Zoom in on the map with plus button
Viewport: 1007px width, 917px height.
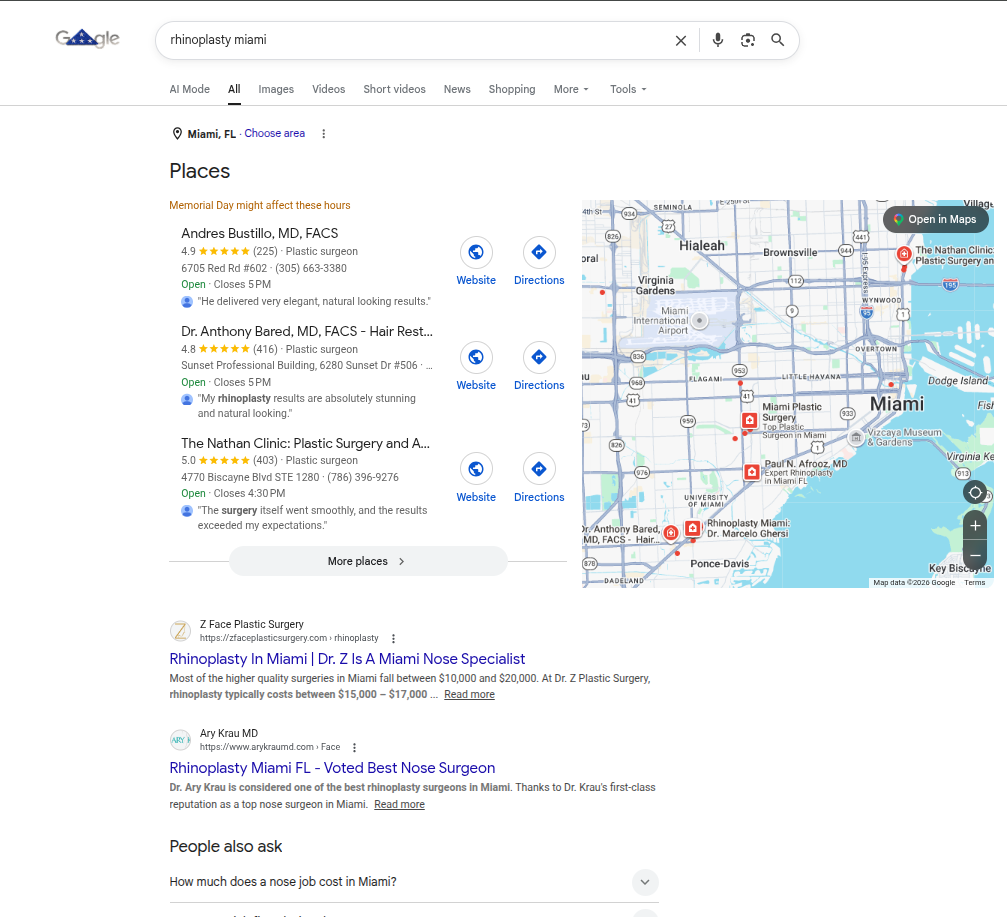click(975, 525)
